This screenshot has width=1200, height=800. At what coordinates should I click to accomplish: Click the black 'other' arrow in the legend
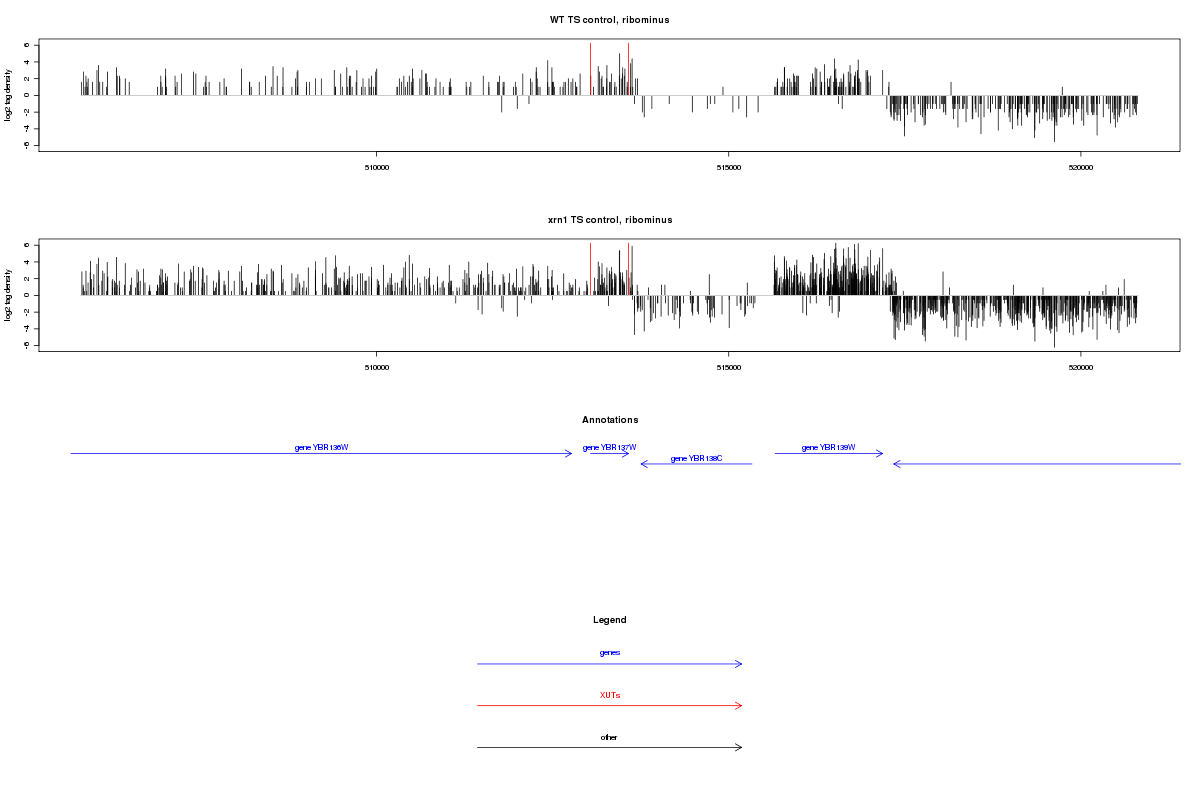tap(609, 747)
